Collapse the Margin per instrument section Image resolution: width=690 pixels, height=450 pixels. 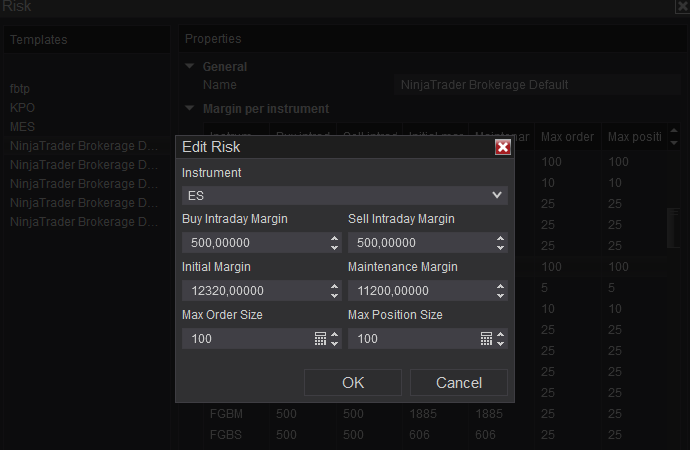click(190, 108)
